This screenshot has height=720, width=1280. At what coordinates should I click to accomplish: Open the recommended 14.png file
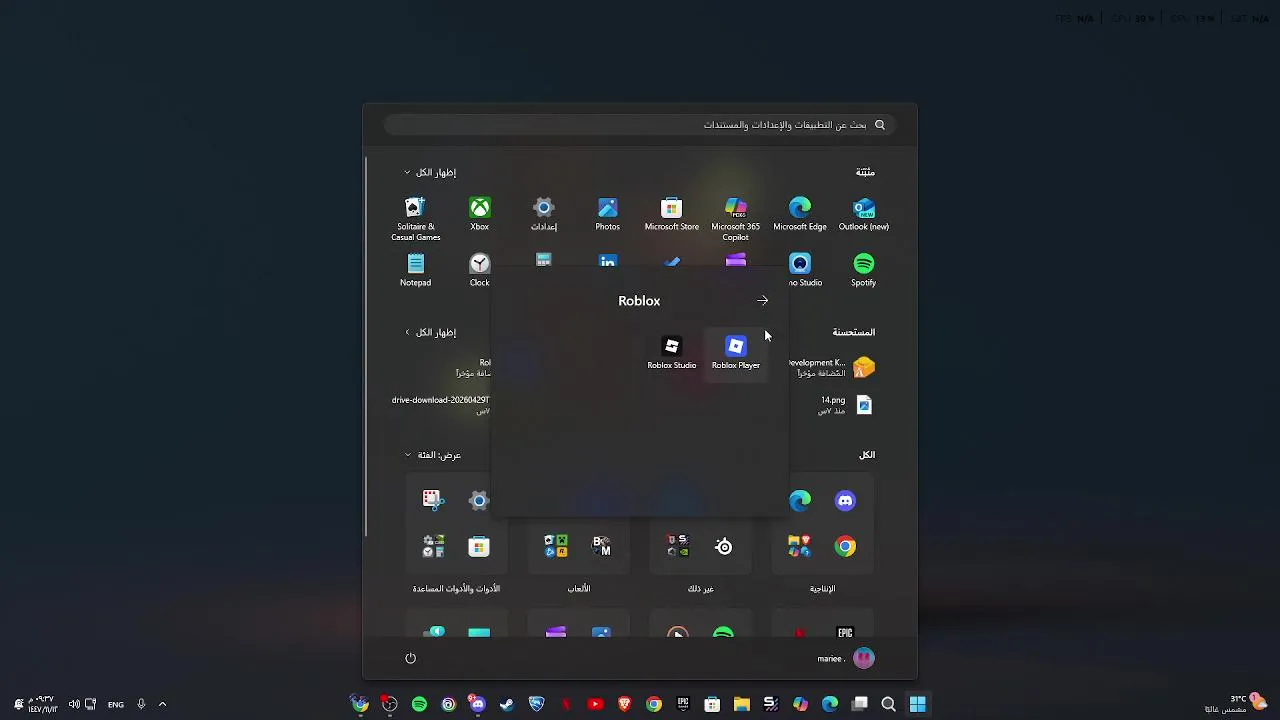845,405
